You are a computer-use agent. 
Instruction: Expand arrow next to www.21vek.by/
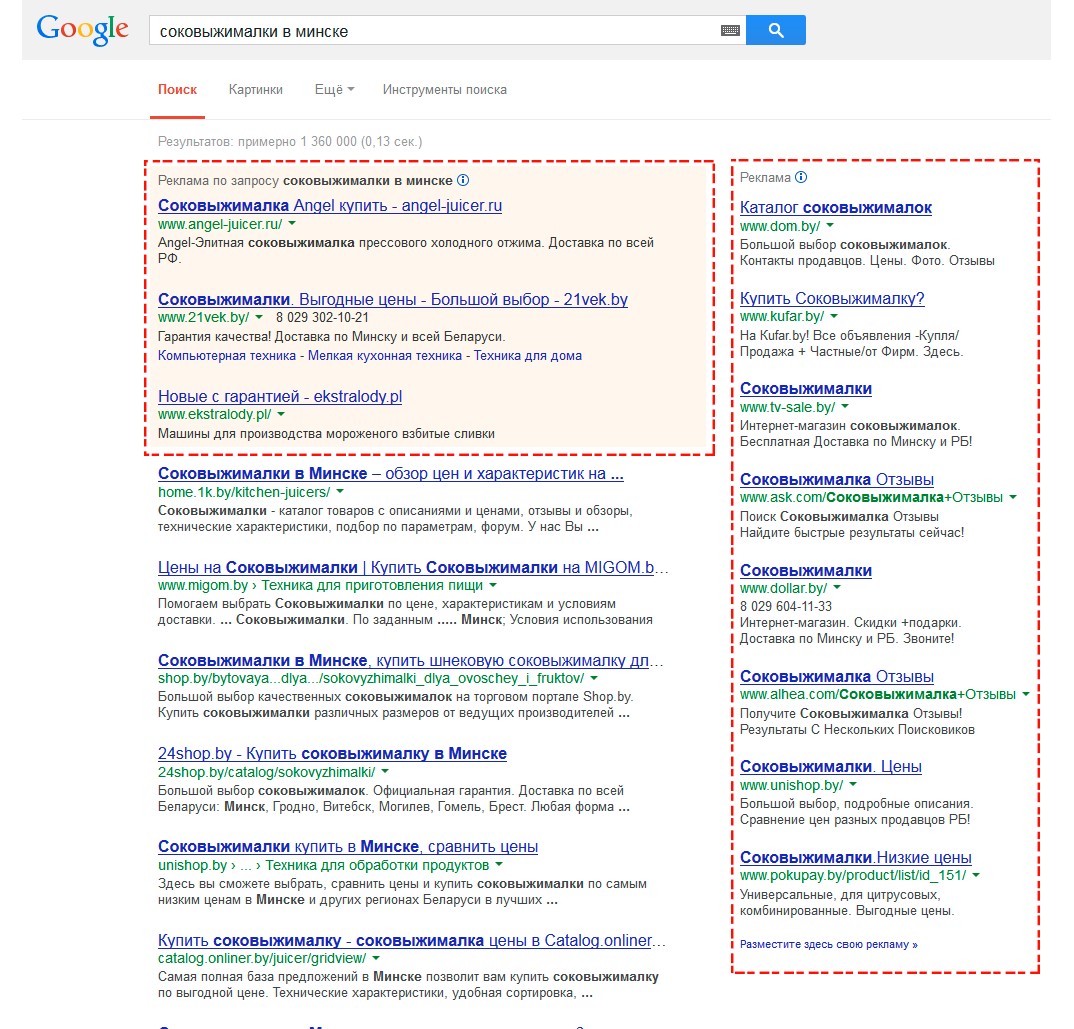point(259,317)
